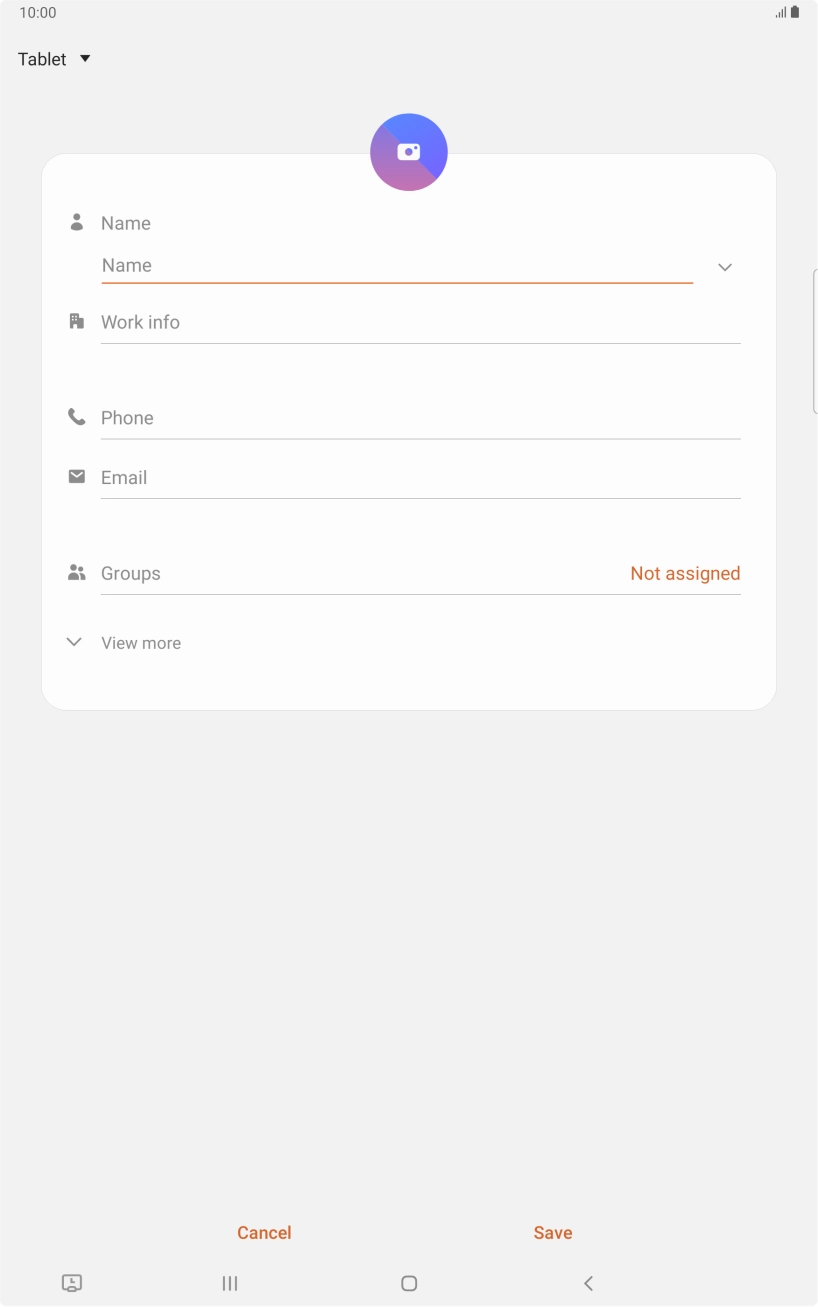Viewport: 818px width, 1307px height.
Task: Tap the camera icon to add contact photo
Action: [408, 151]
